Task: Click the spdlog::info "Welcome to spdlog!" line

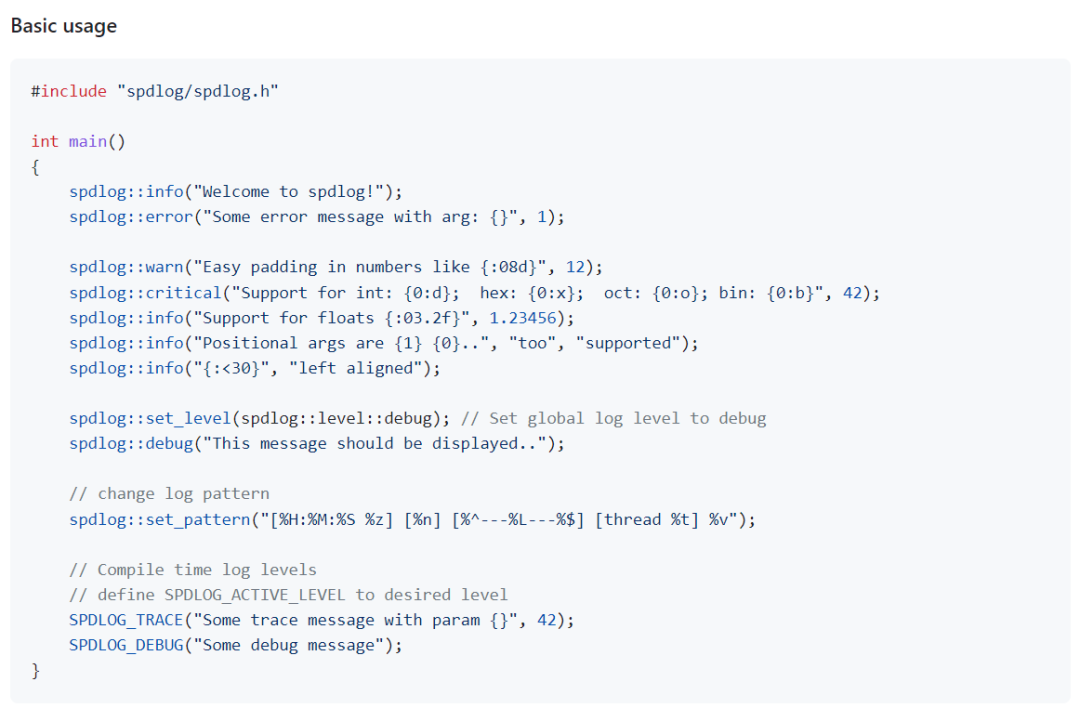Action: (x=236, y=192)
